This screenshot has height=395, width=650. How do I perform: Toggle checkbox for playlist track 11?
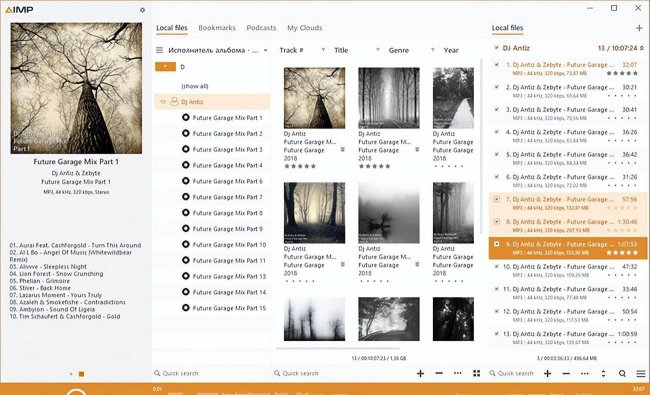tap(497, 288)
